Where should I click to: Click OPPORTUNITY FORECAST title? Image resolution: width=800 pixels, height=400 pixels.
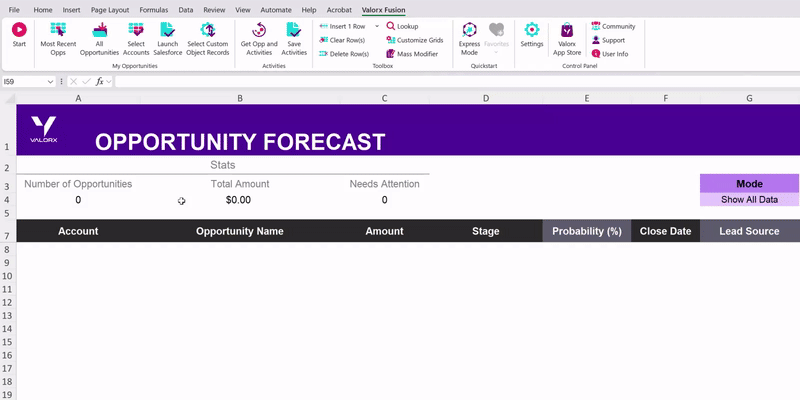[x=240, y=142]
